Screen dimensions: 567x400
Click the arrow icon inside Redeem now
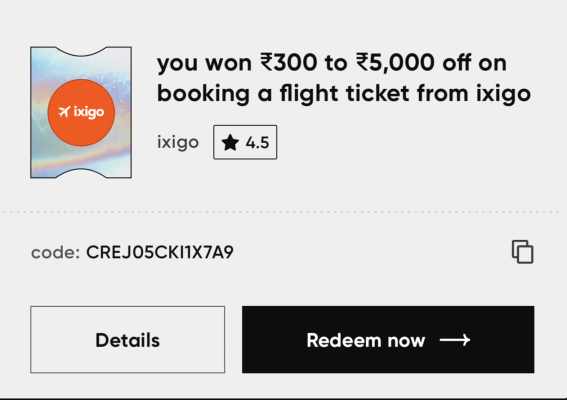tap(455, 340)
